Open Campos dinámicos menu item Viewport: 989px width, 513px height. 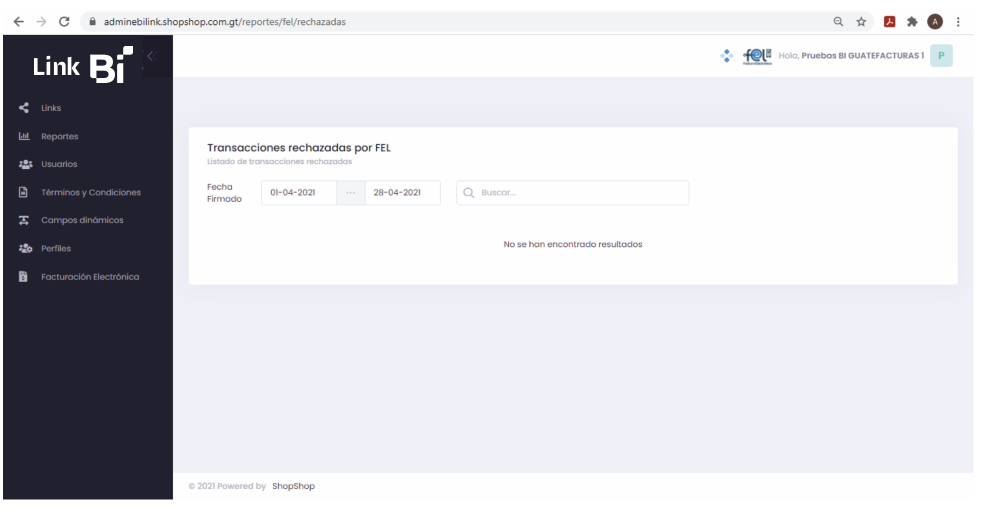pos(82,220)
